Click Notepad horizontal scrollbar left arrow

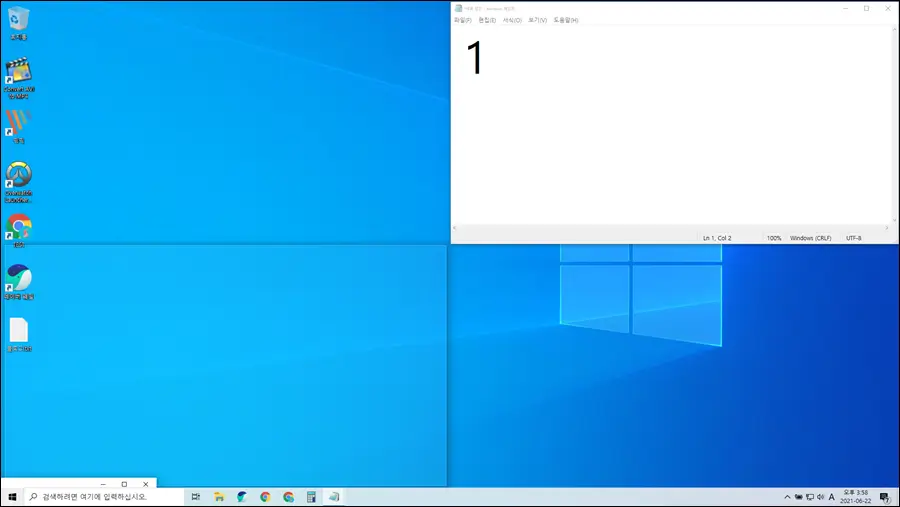[455, 228]
